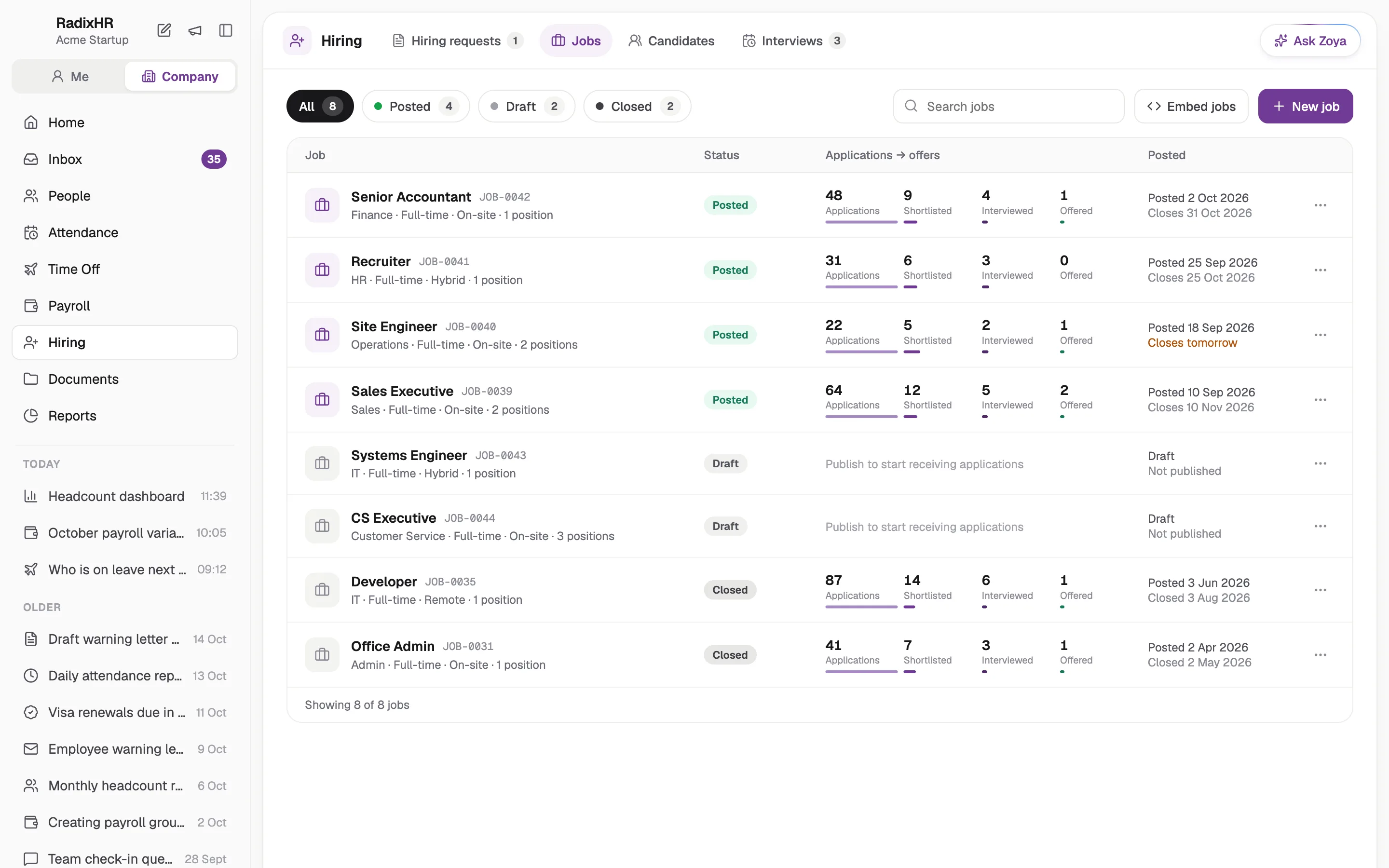Screen dimensions: 1389x868
Task: Open Employee warning letter history item
Action: tap(124, 749)
